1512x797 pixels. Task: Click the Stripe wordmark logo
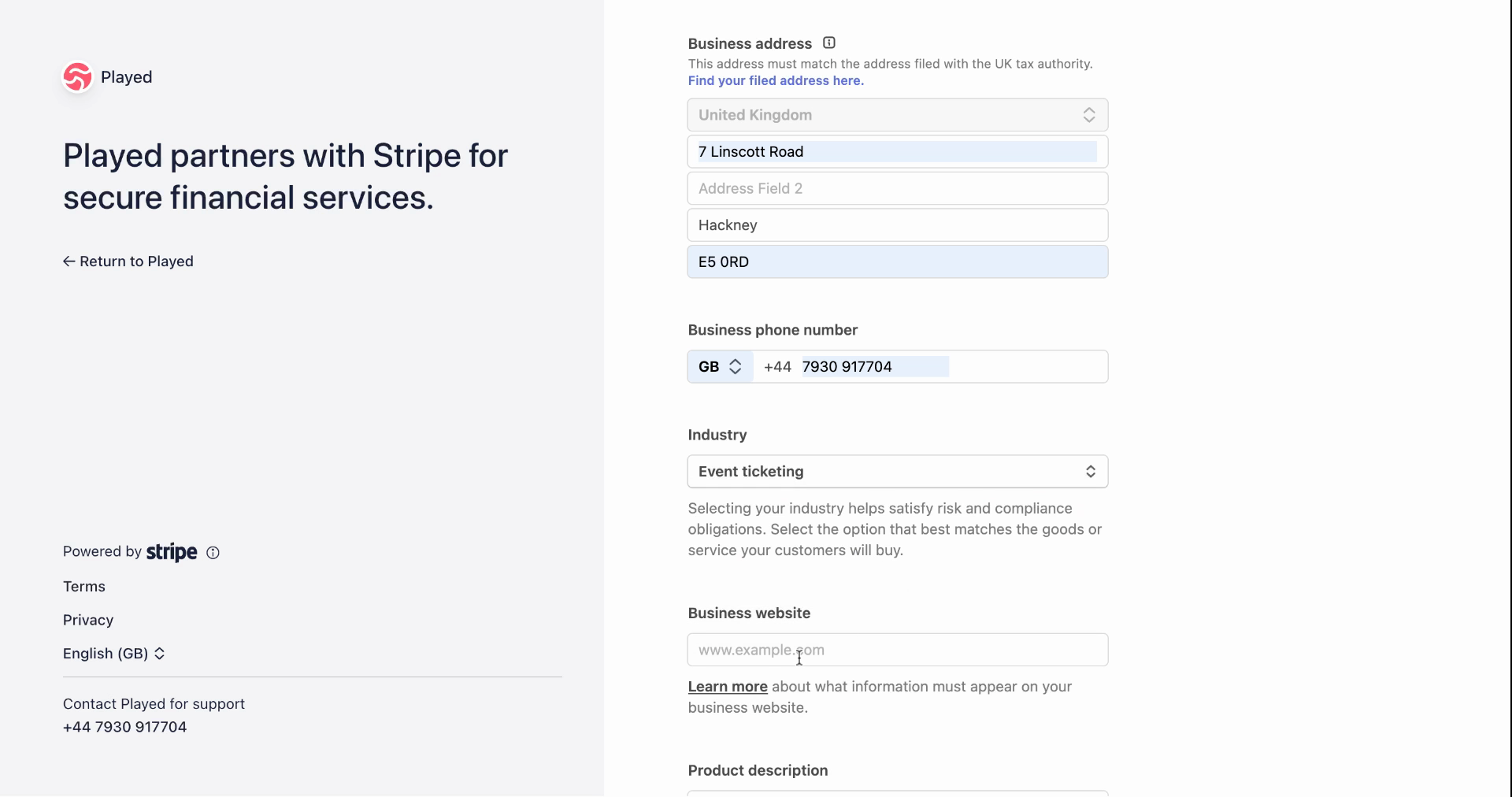coord(172,552)
